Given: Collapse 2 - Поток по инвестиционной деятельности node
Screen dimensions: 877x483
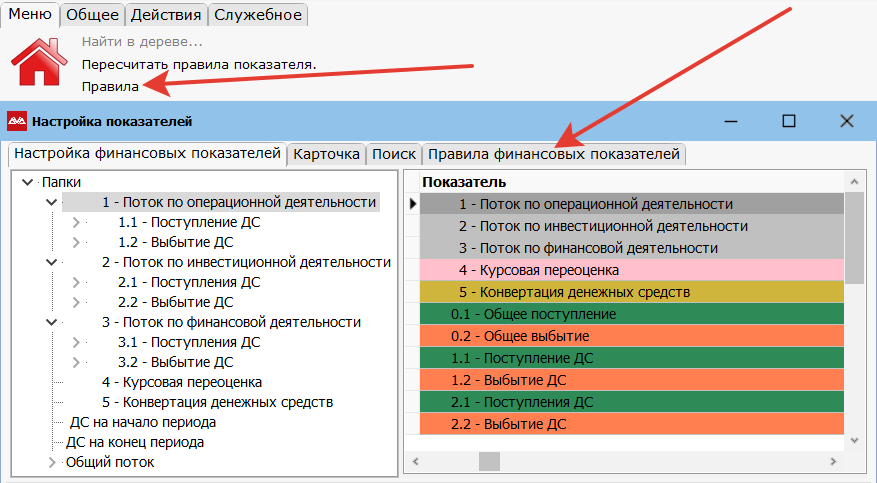Looking at the screenshot, I should (x=51, y=262).
